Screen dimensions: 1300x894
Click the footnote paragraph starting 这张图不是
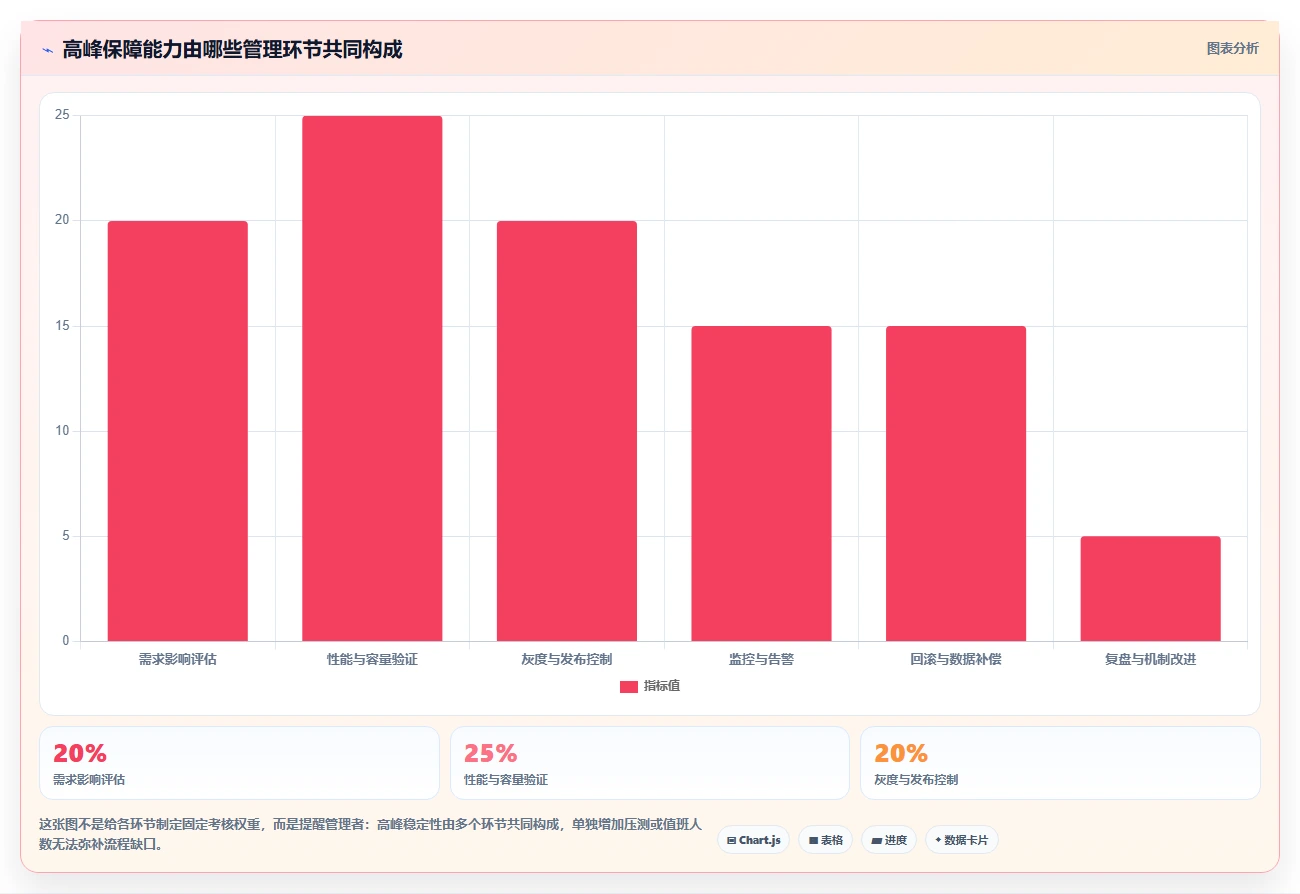370,834
